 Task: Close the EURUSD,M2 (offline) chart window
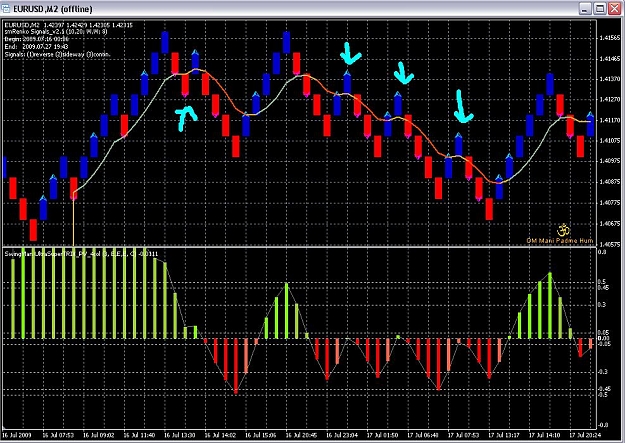tap(614, 8)
